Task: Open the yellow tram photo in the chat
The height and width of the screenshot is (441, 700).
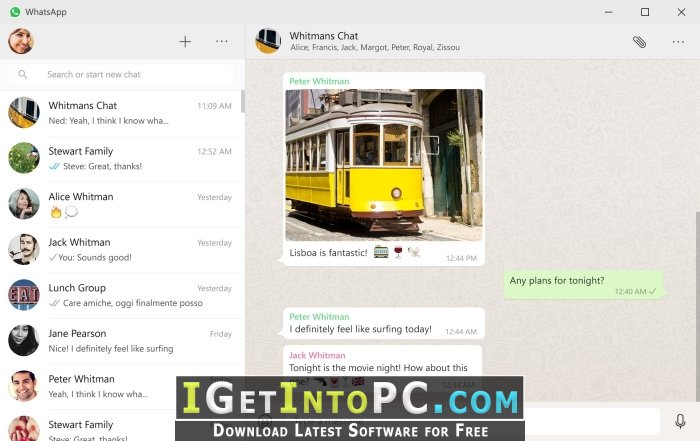Action: [x=384, y=165]
